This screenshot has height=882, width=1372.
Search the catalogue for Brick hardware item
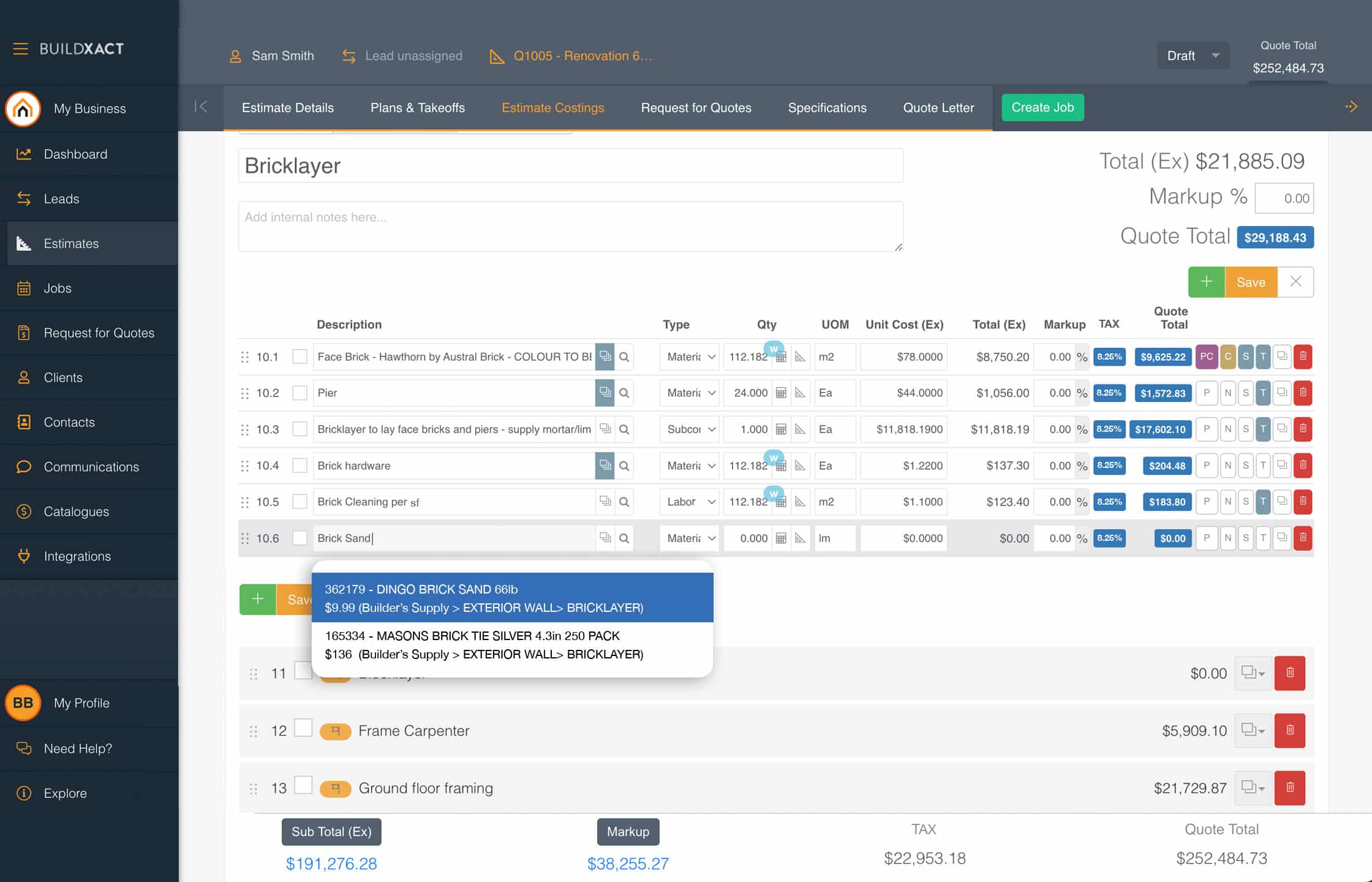point(624,466)
